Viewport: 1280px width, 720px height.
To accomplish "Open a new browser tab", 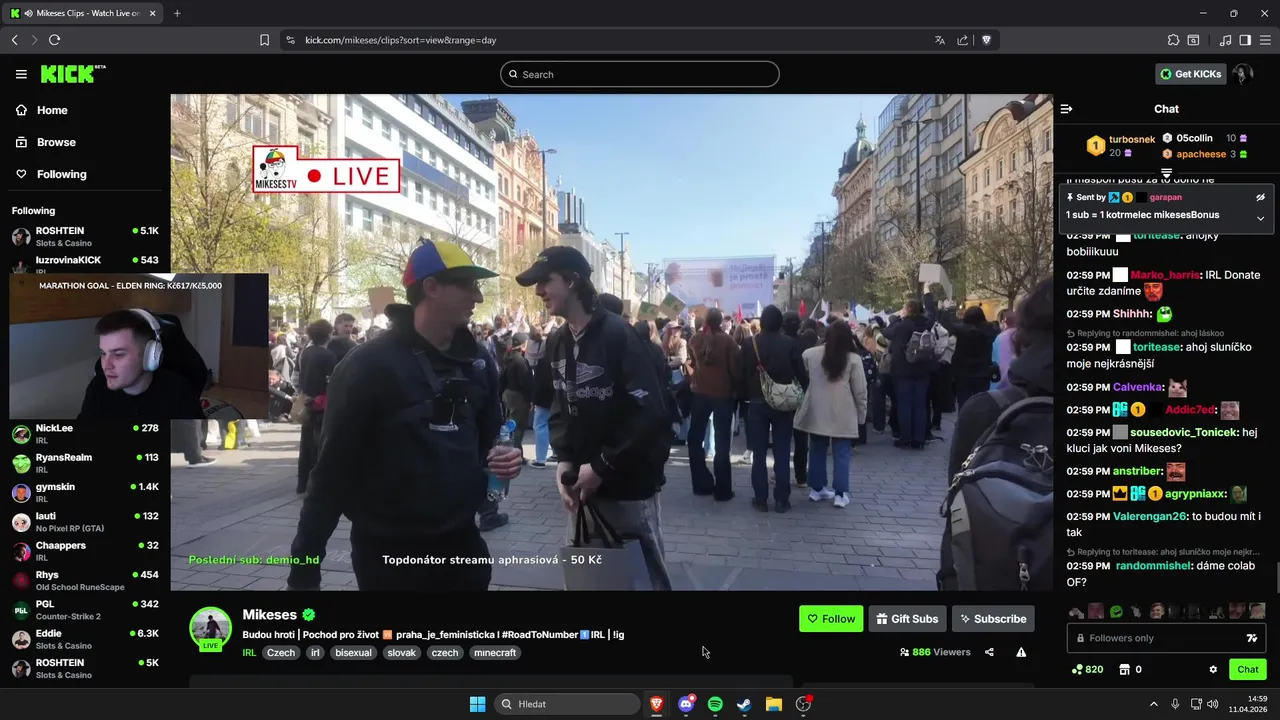I will [177, 13].
